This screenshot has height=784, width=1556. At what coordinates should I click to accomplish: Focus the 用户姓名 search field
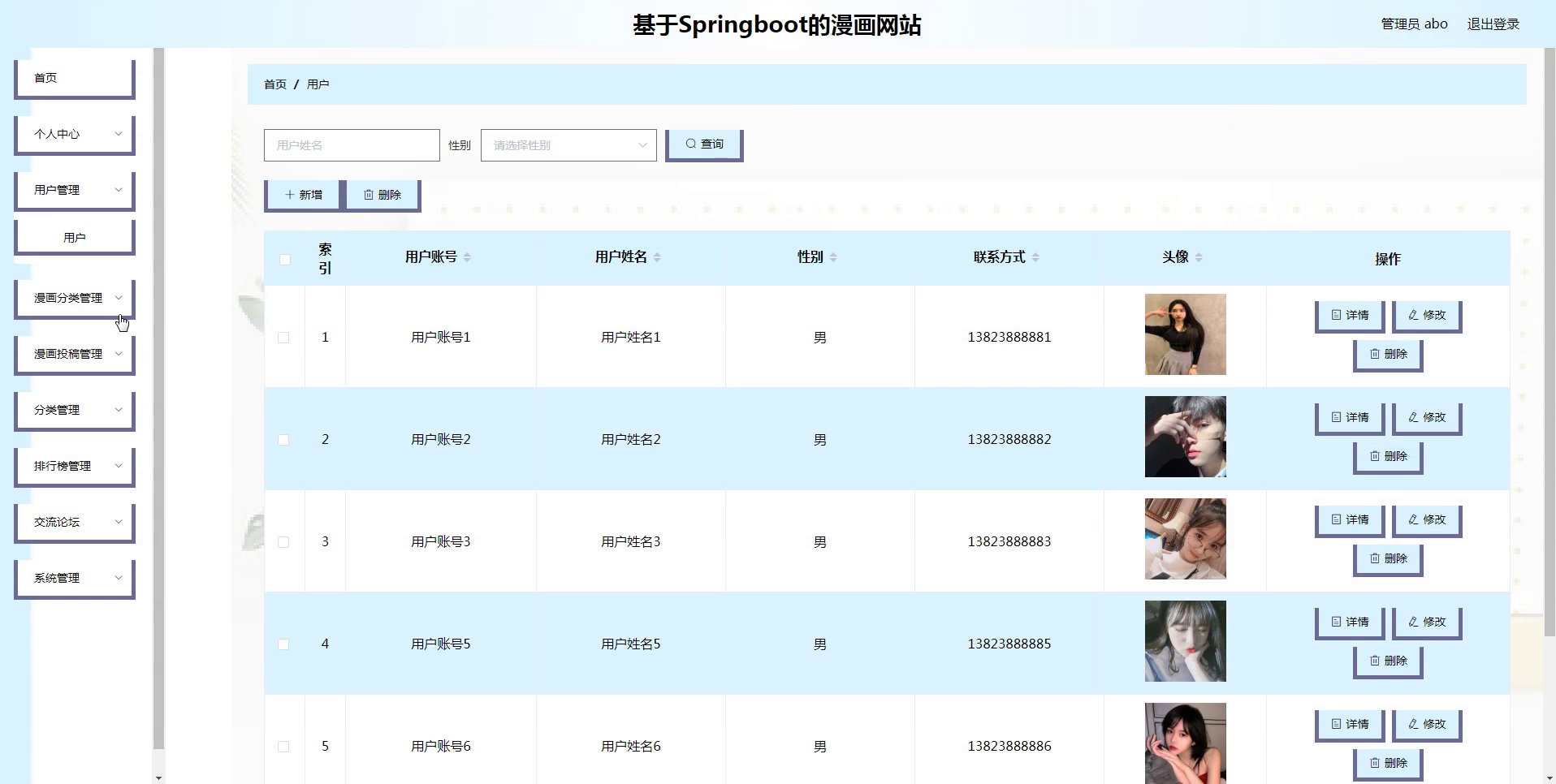coord(352,145)
